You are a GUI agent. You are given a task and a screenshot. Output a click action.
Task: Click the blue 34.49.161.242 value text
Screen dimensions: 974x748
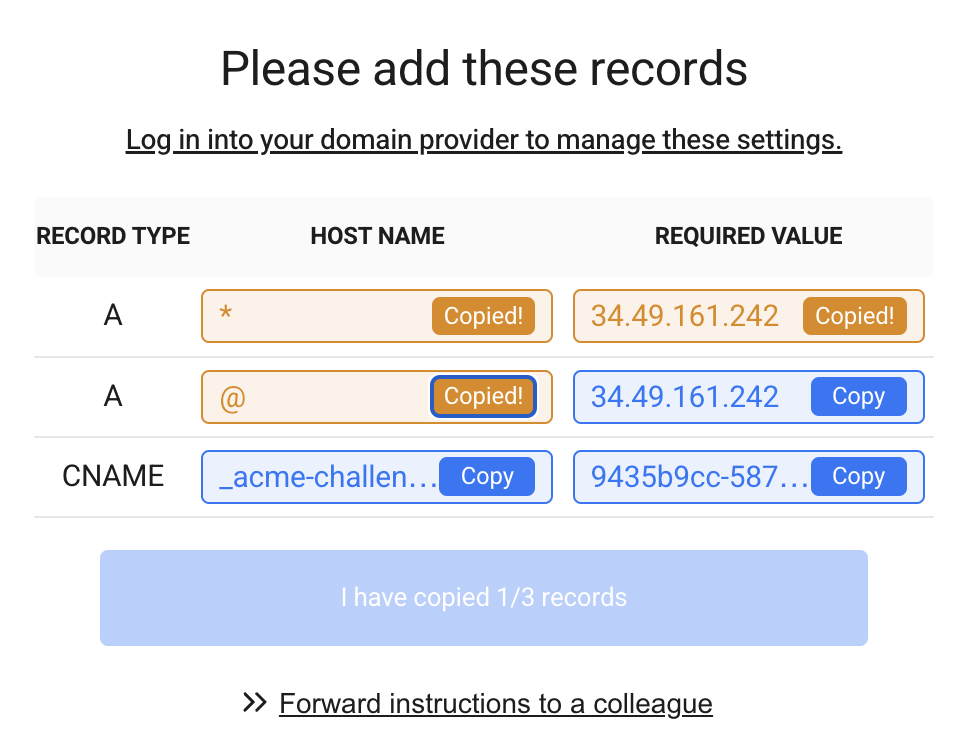pos(685,397)
